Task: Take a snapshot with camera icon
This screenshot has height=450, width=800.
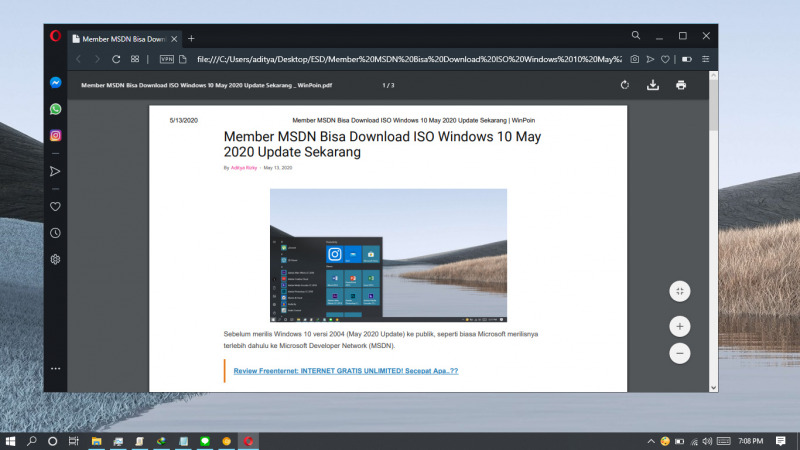Action: click(x=634, y=59)
